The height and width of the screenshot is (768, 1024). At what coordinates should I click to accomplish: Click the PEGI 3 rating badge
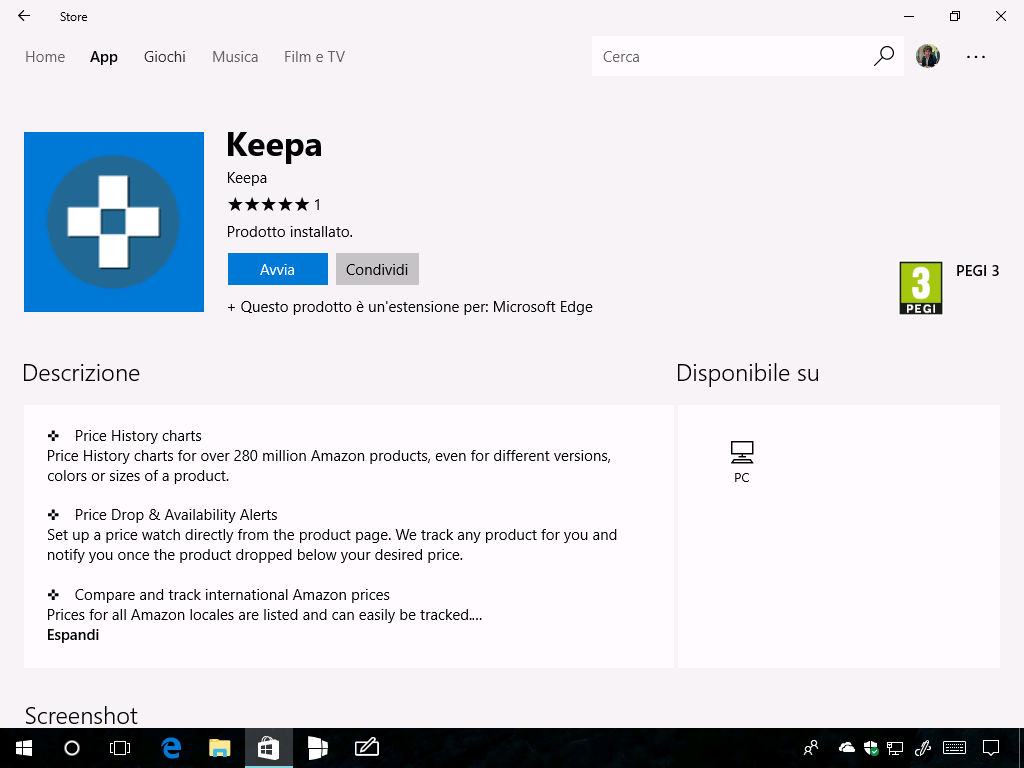pos(921,288)
